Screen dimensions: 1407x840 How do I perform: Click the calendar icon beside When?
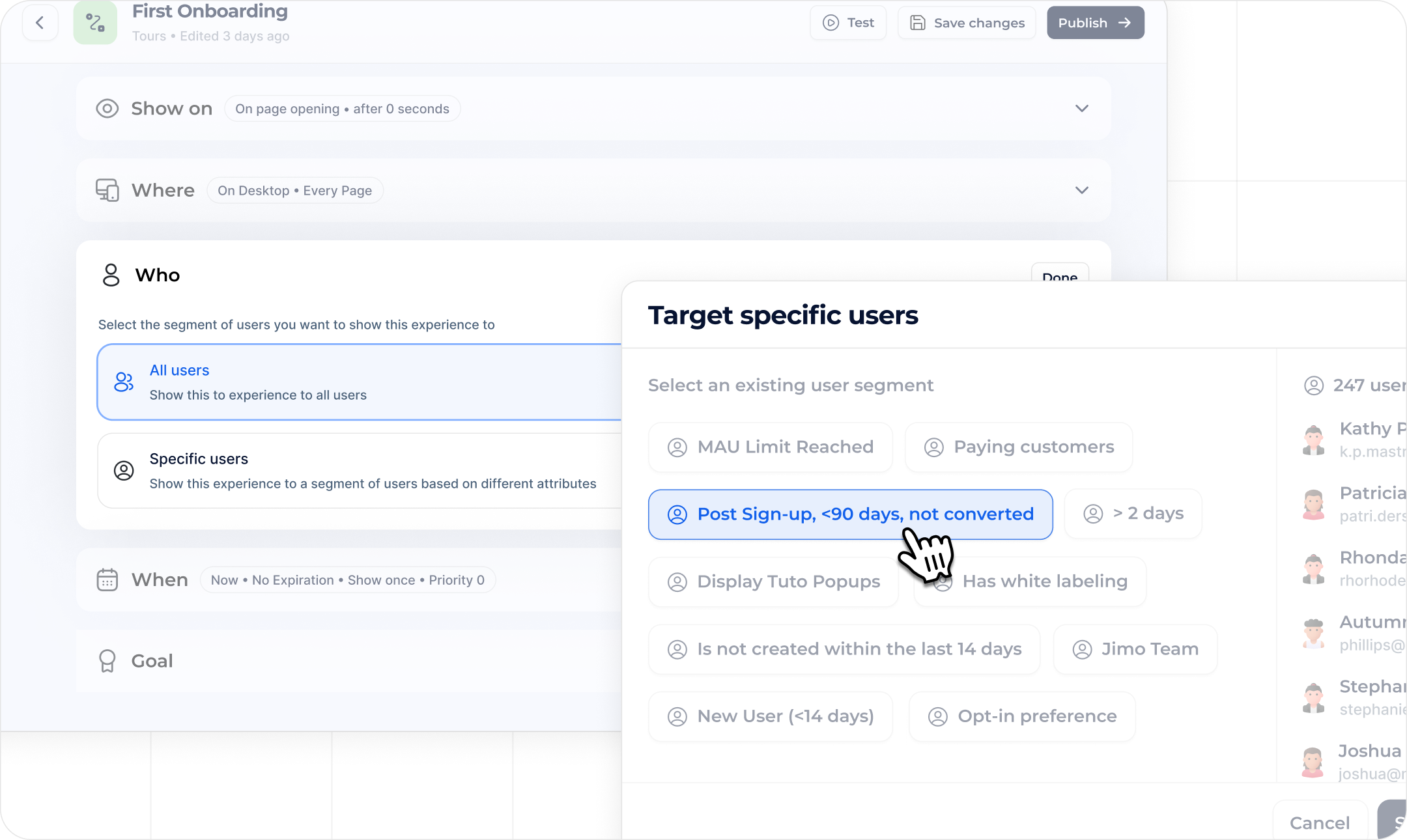point(107,580)
